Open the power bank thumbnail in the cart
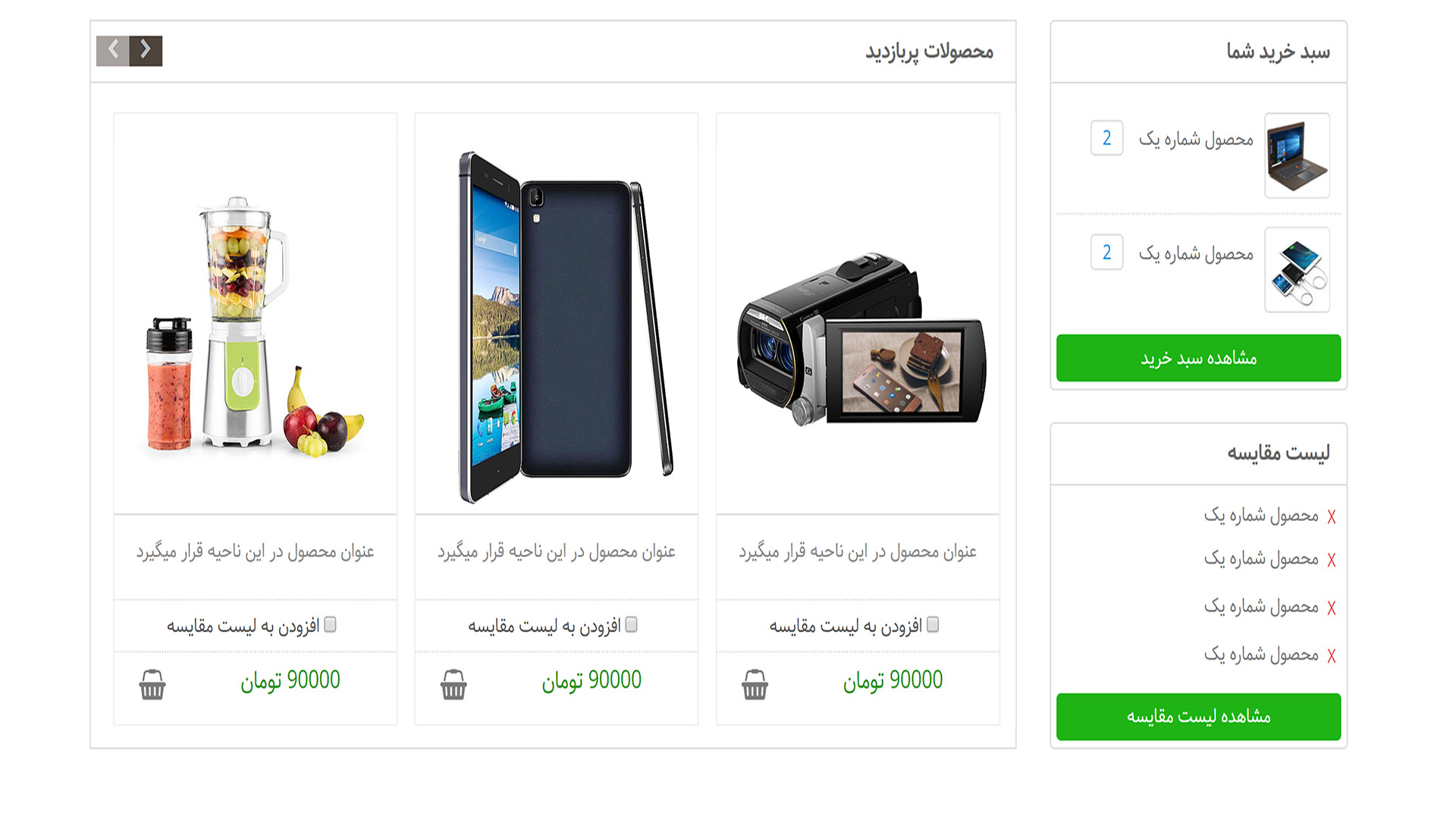Screen dimensions: 1456x819 click(1297, 270)
